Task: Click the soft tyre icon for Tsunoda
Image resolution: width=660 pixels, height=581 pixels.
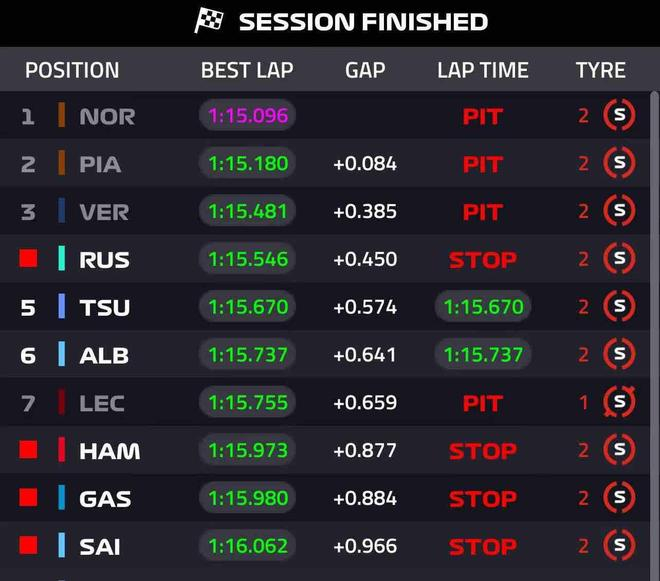Action: pos(619,307)
